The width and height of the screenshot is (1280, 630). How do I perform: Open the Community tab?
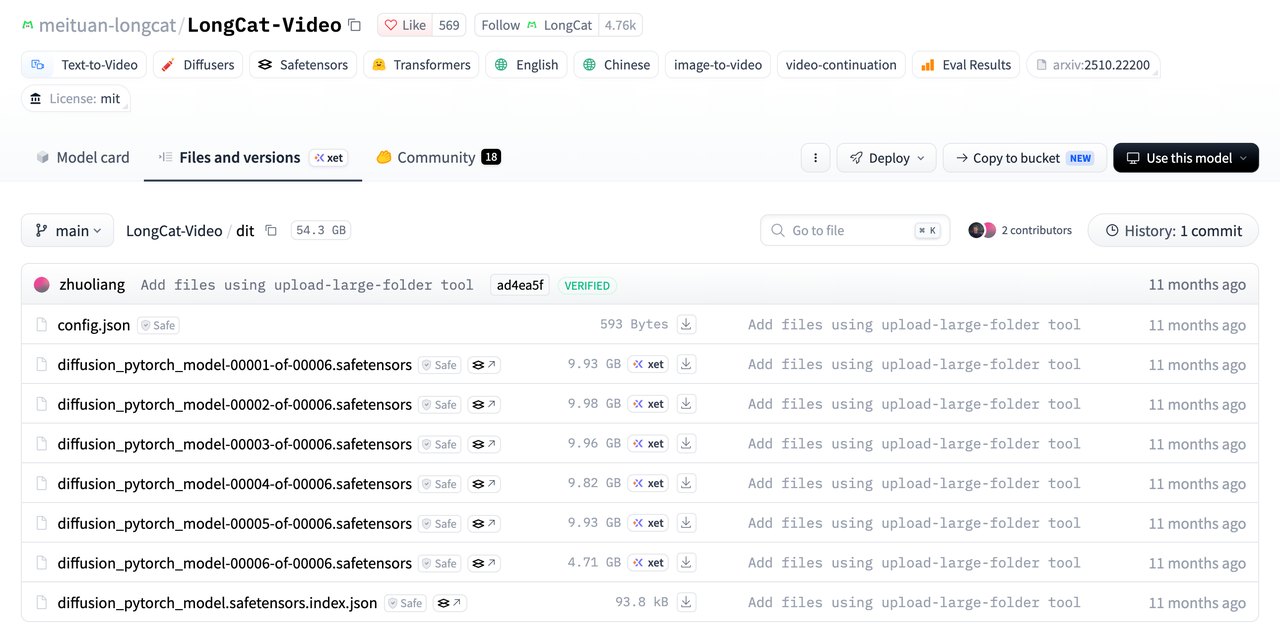438,157
